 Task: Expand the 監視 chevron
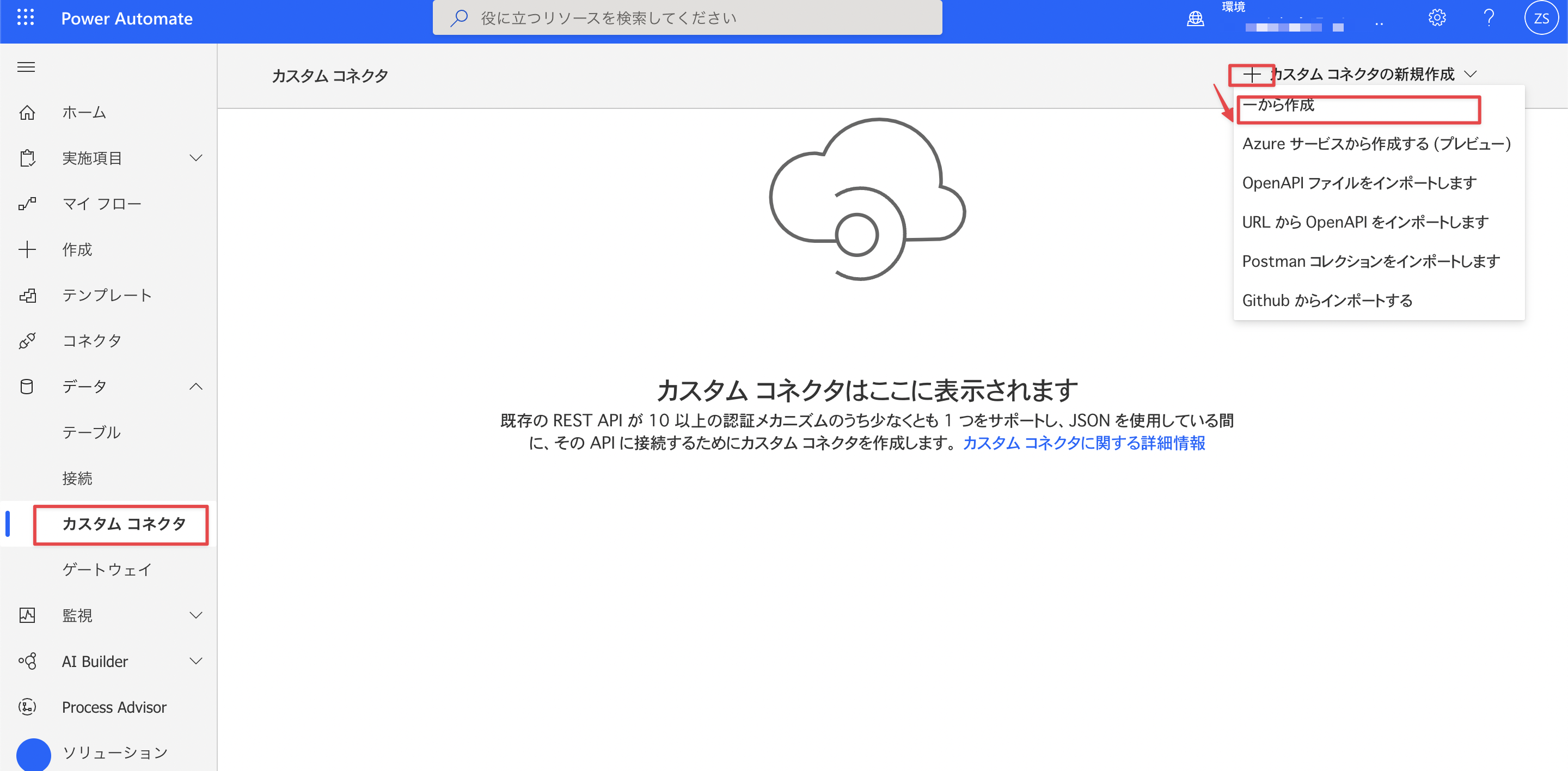click(196, 615)
